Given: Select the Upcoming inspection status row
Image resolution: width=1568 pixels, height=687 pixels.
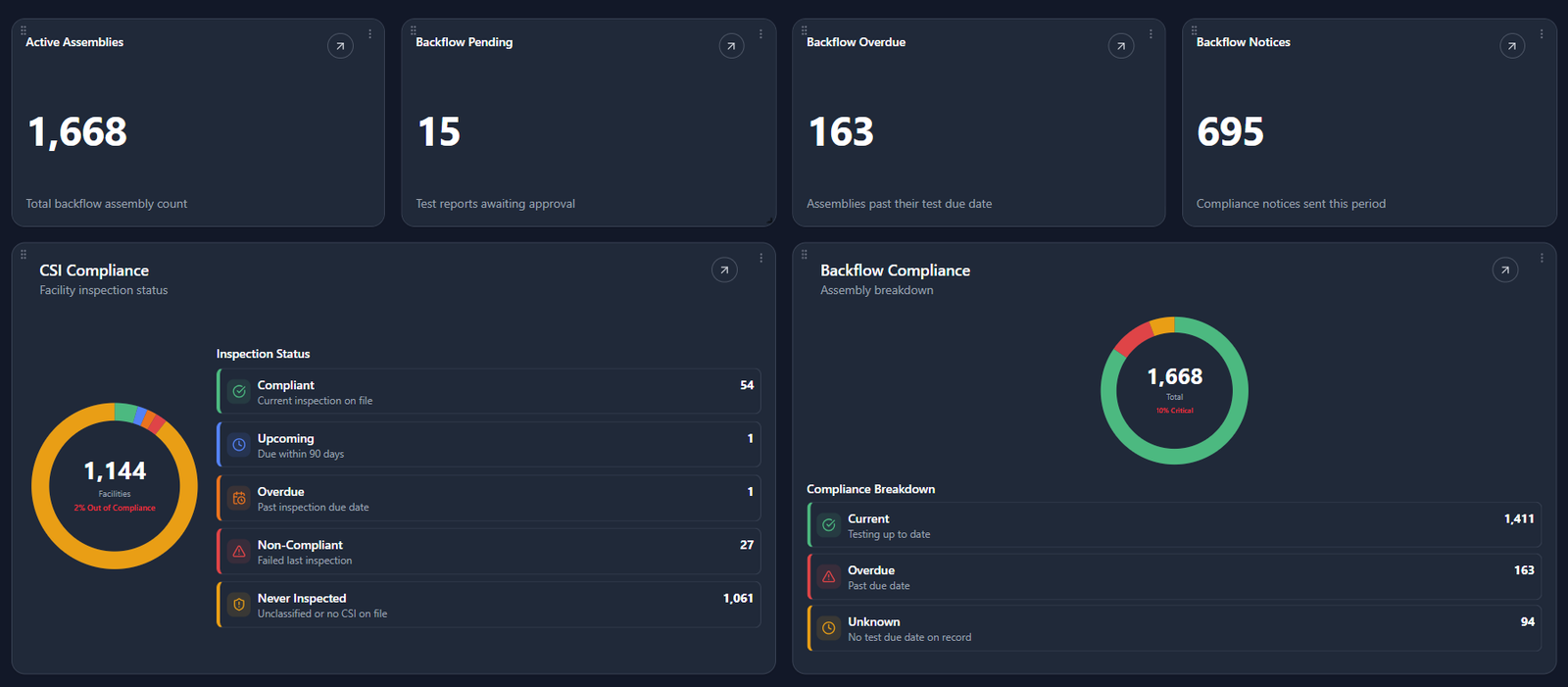Looking at the screenshot, I should (489, 445).
